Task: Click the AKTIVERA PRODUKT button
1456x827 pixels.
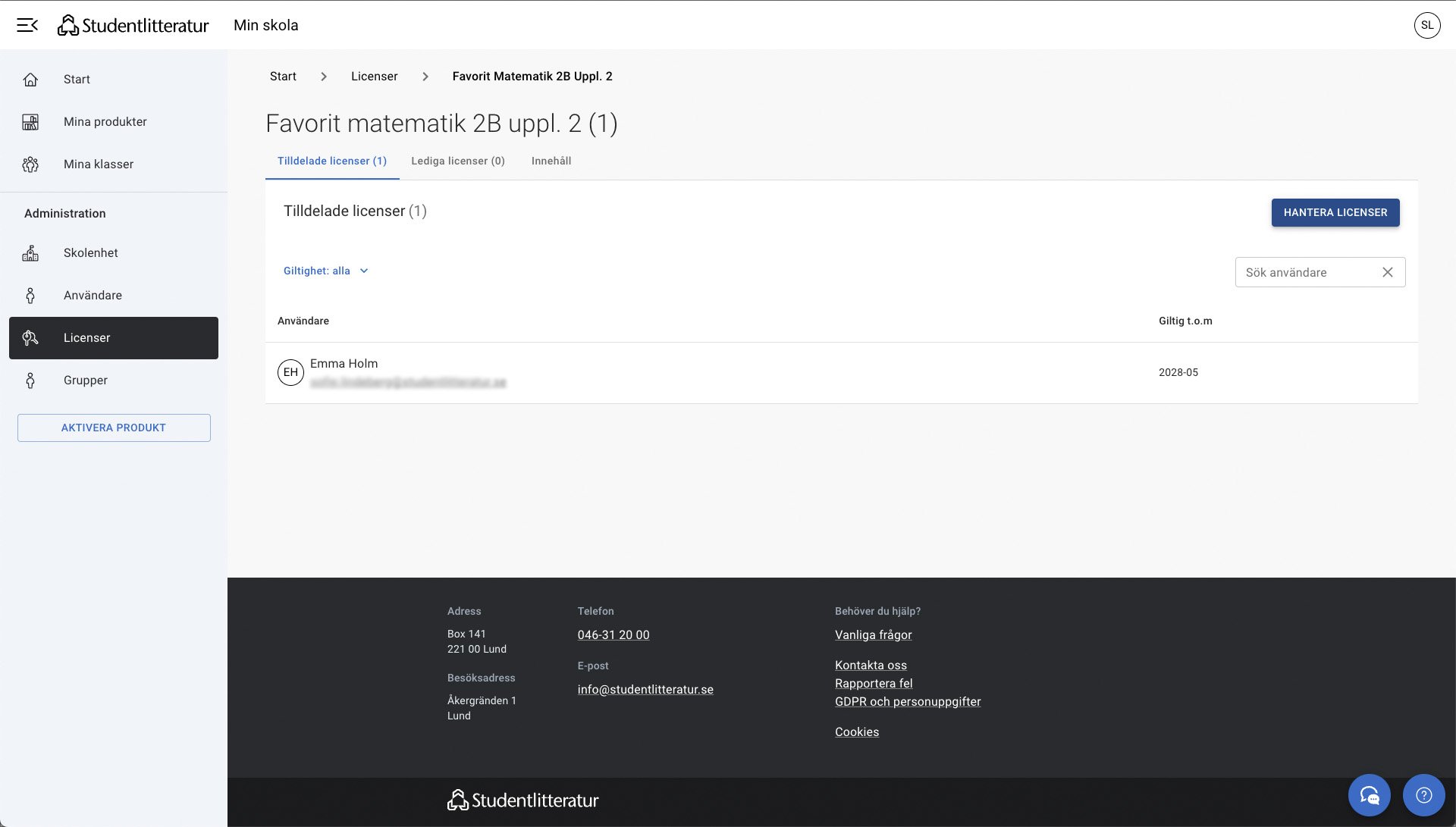Action: tap(114, 428)
